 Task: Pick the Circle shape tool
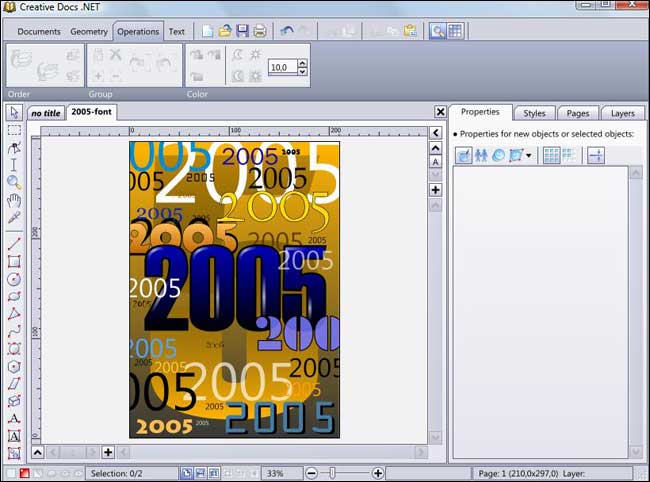tap(14, 279)
